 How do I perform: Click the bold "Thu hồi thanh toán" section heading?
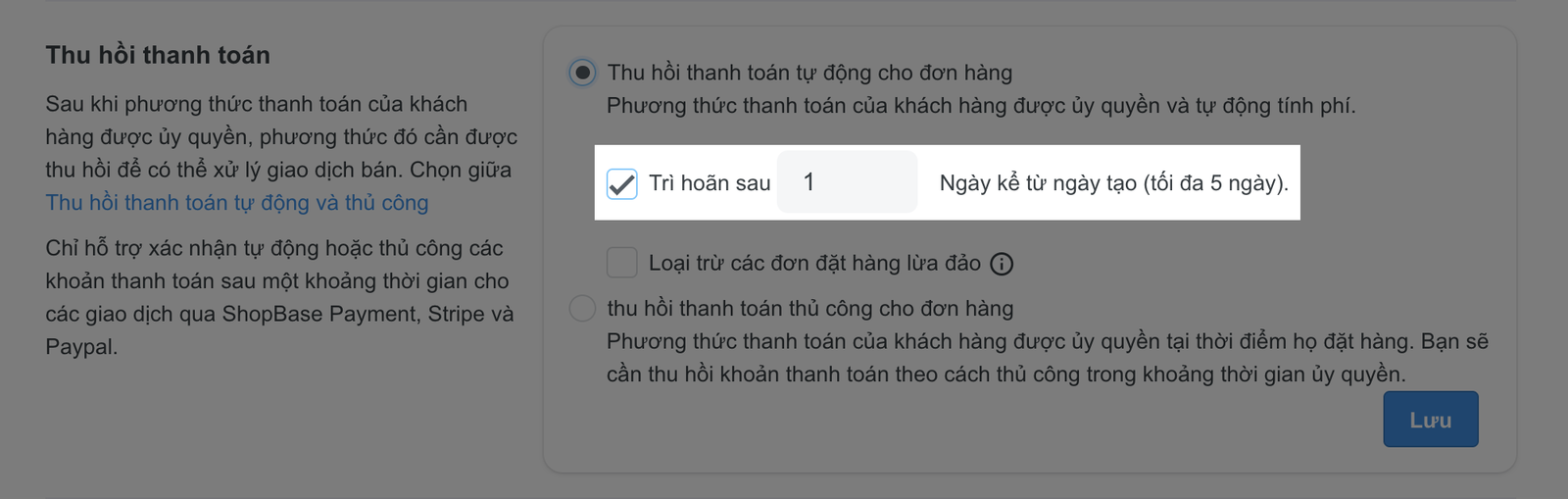click(158, 55)
